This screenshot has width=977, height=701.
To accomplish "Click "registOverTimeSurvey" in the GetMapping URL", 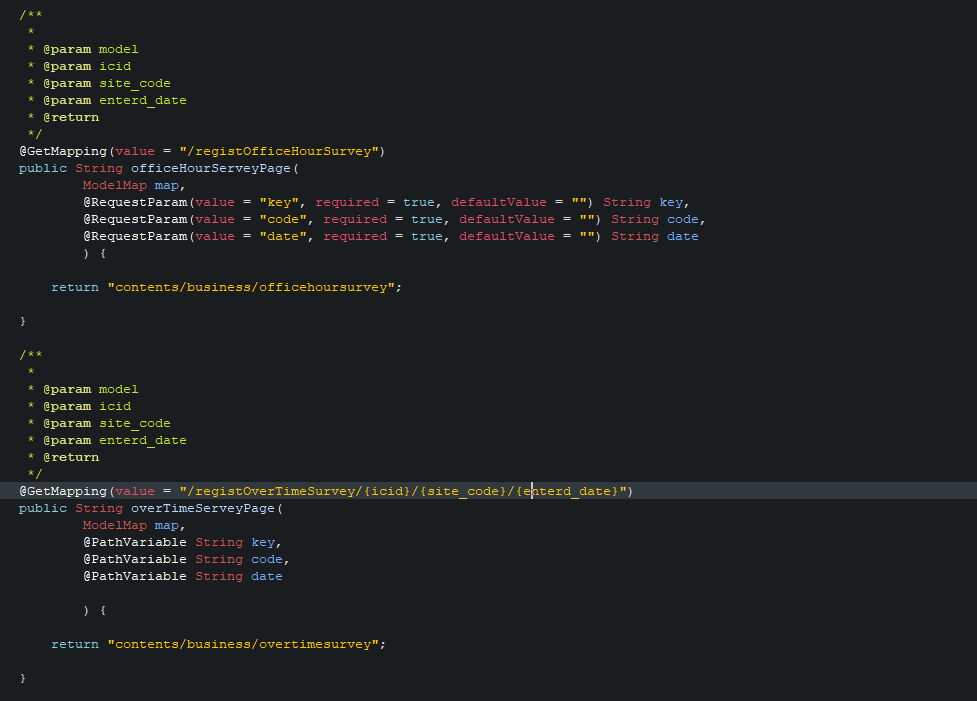I will 275,492.
